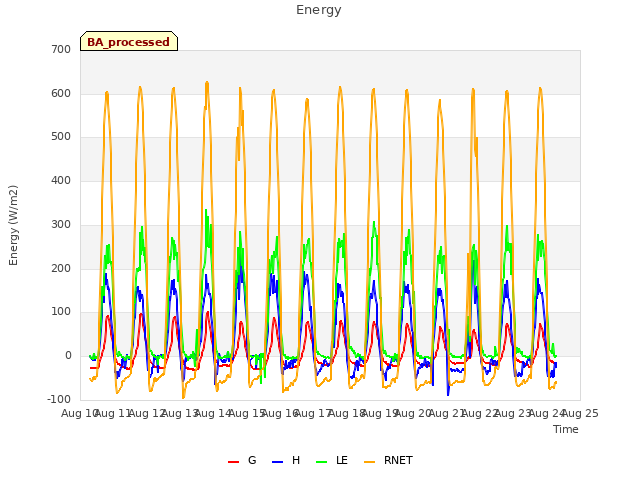Click the blue H legend swatch
This screenshot has width=640, height=480.
coord(278,462)
